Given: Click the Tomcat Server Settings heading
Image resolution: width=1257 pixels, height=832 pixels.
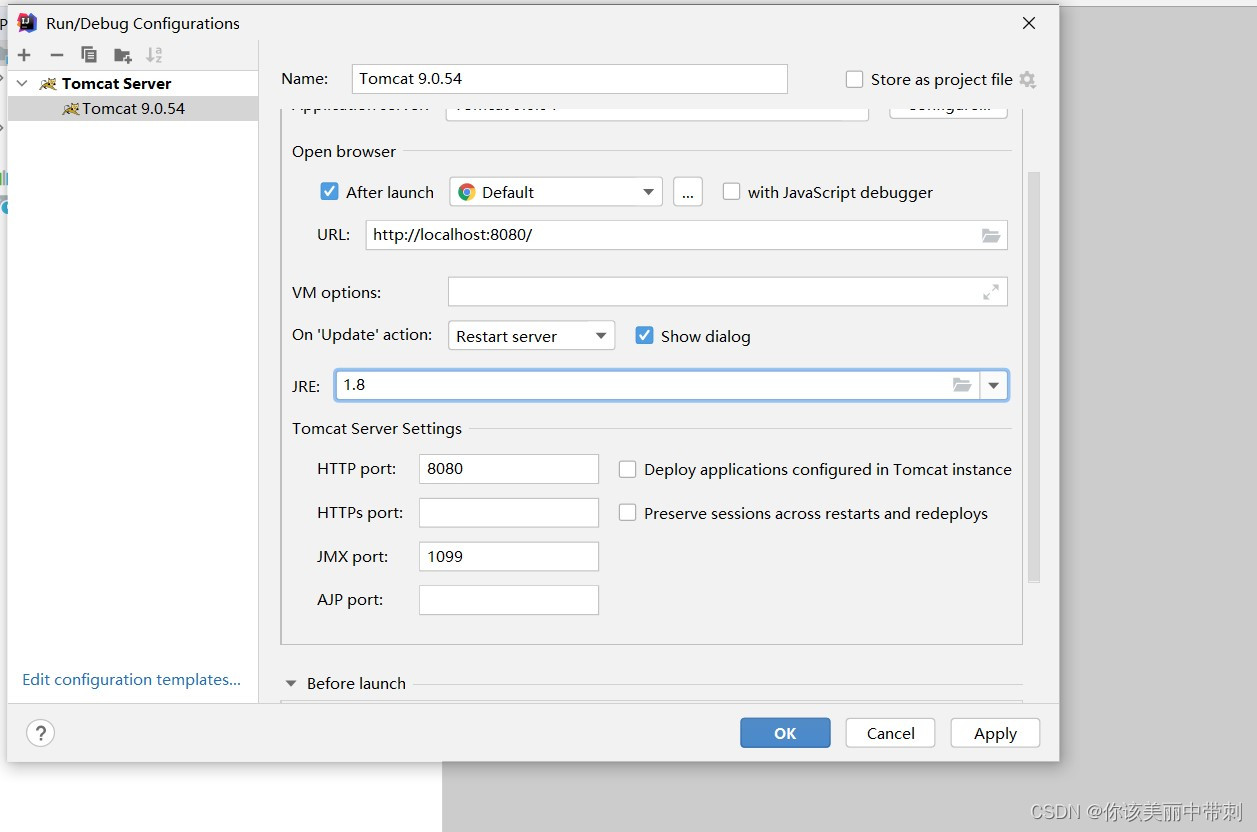Looking at the screenshot, I should click(x=377, y=428).
